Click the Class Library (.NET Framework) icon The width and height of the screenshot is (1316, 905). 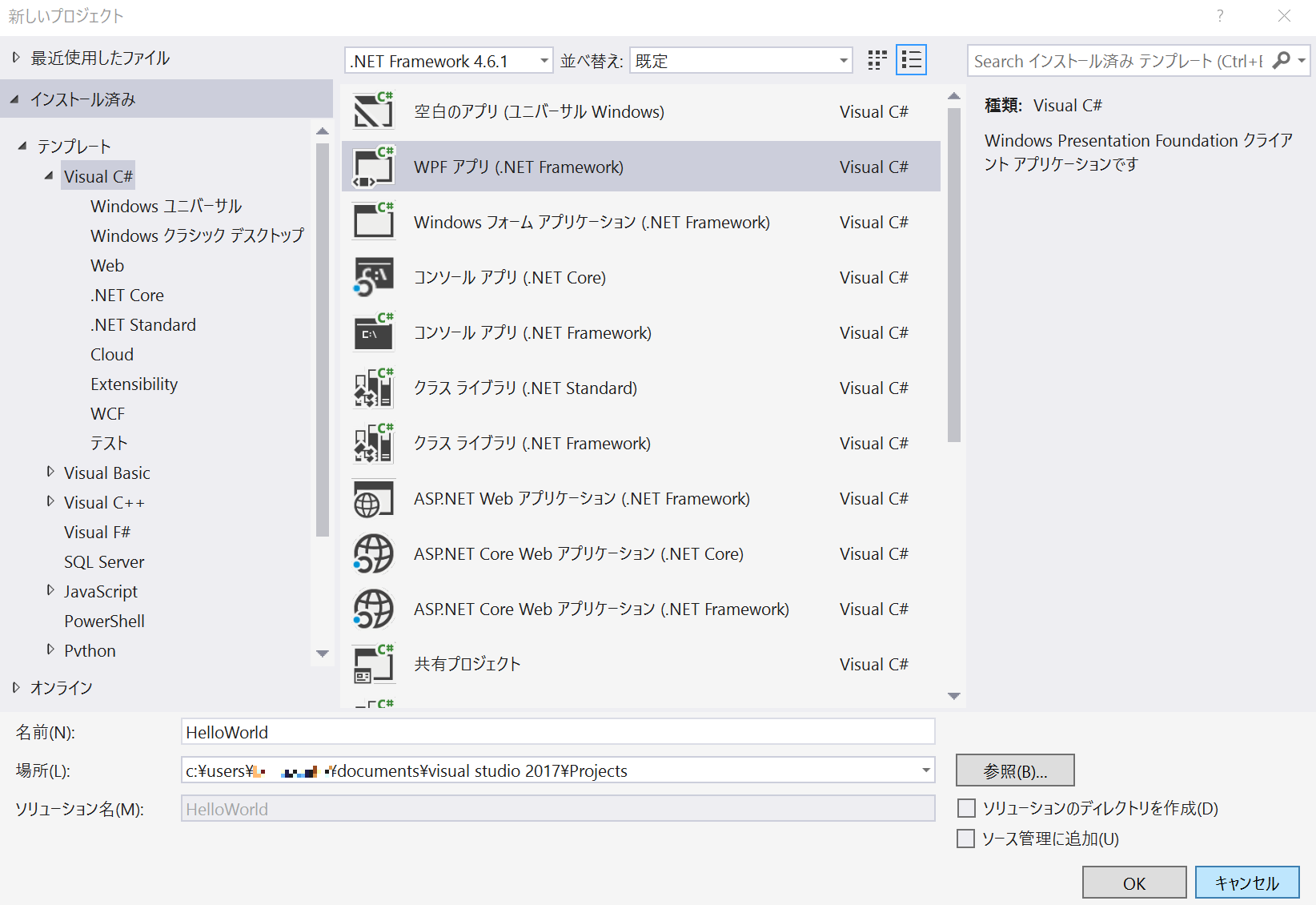374,443
